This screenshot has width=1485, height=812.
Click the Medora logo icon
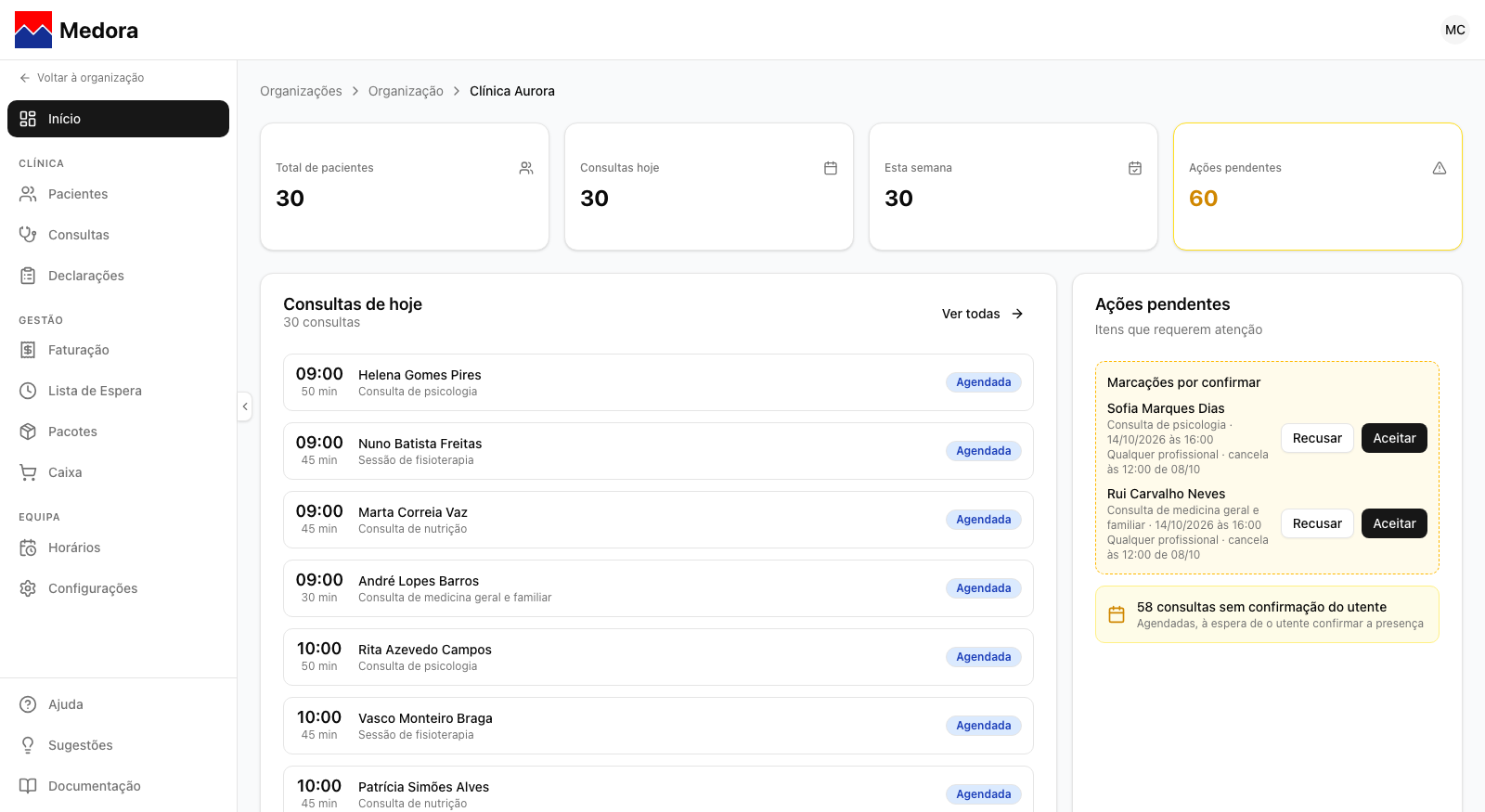pos(33,30)
